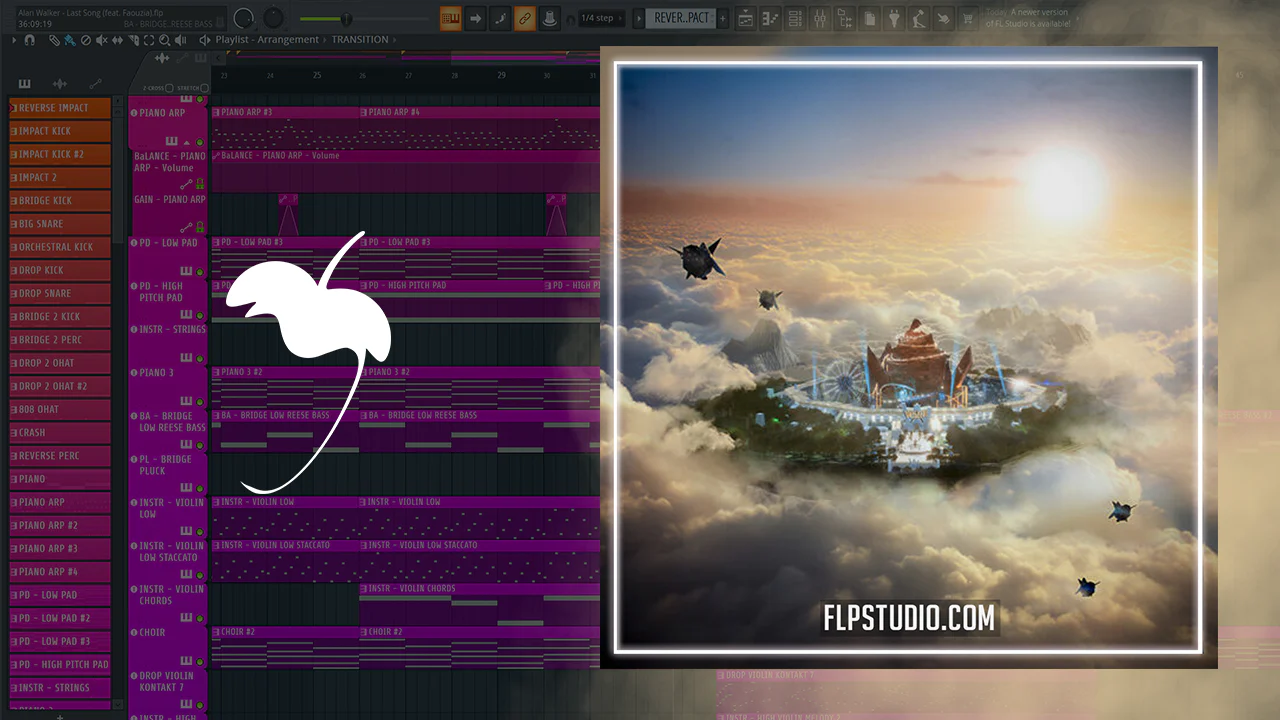The height and width of the screenshot is (720, 1280).
Task: Open the Mixer from top toolbar
Action: coord(820,18)
